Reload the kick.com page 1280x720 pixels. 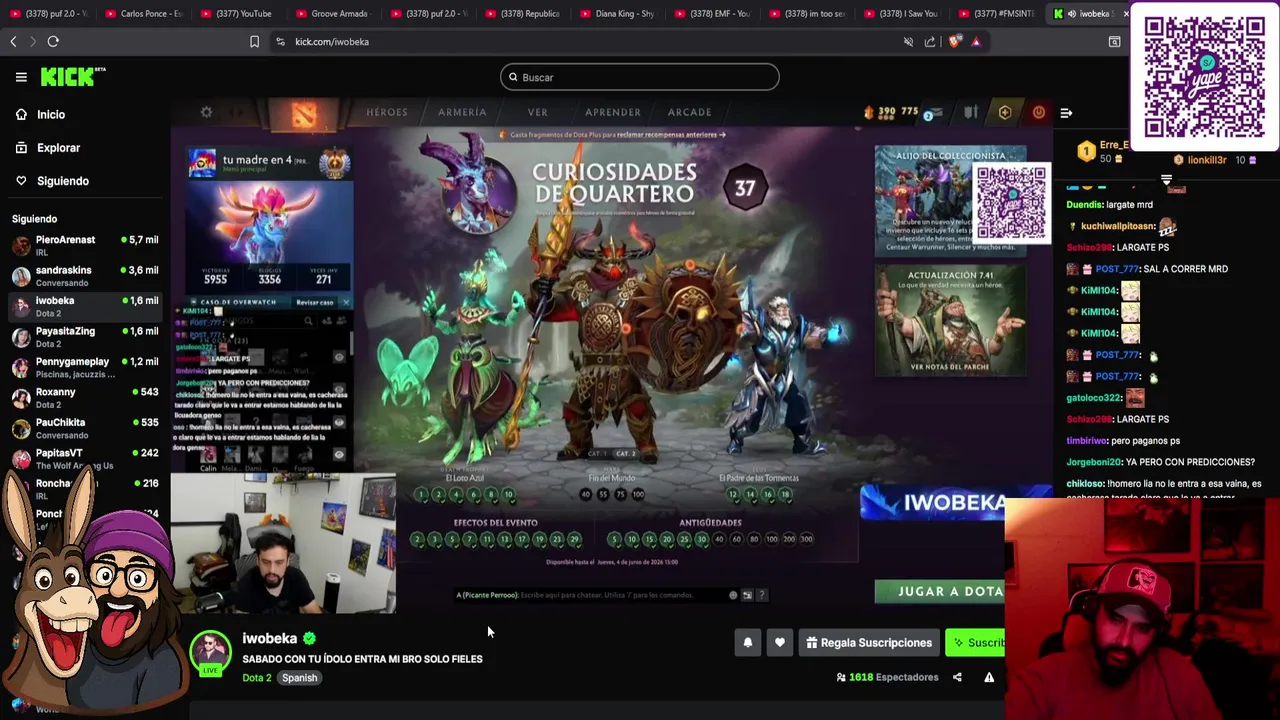(53, 41)
